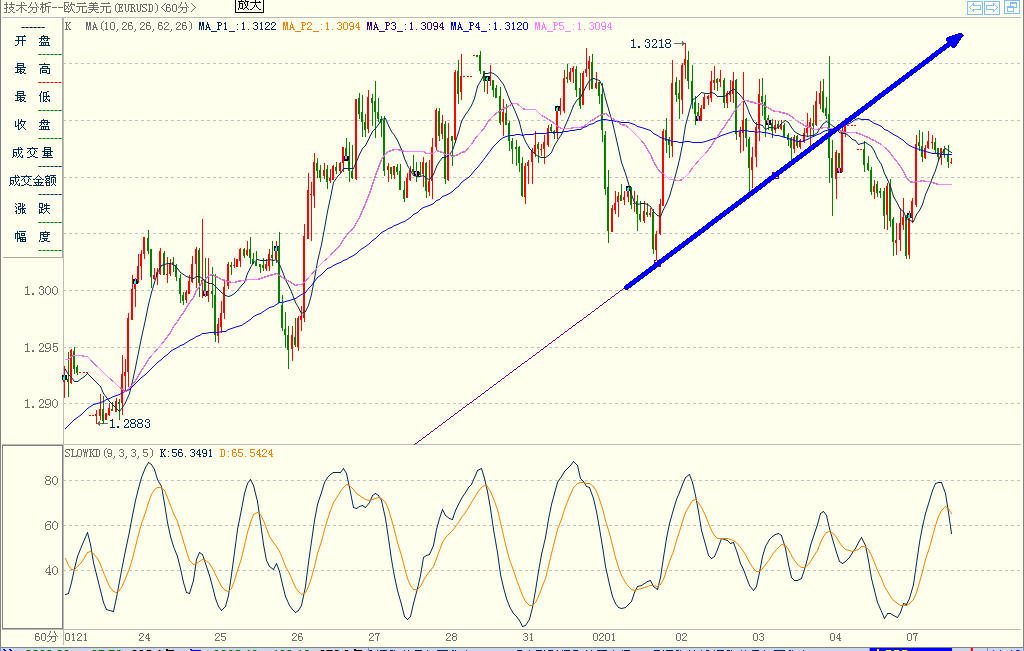This screenshot has width=1024, height=651.
Task: Click the blue MA_P4_:1.3120 label
Action: (x=489, y=27)
